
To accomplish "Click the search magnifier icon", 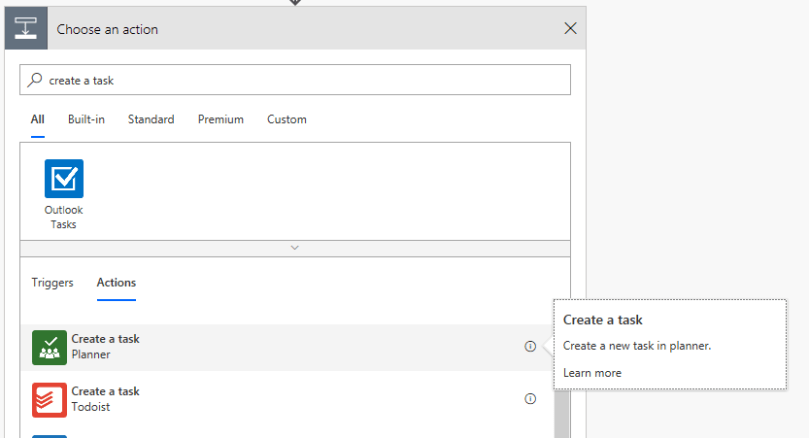I will (x=35, y=80).
